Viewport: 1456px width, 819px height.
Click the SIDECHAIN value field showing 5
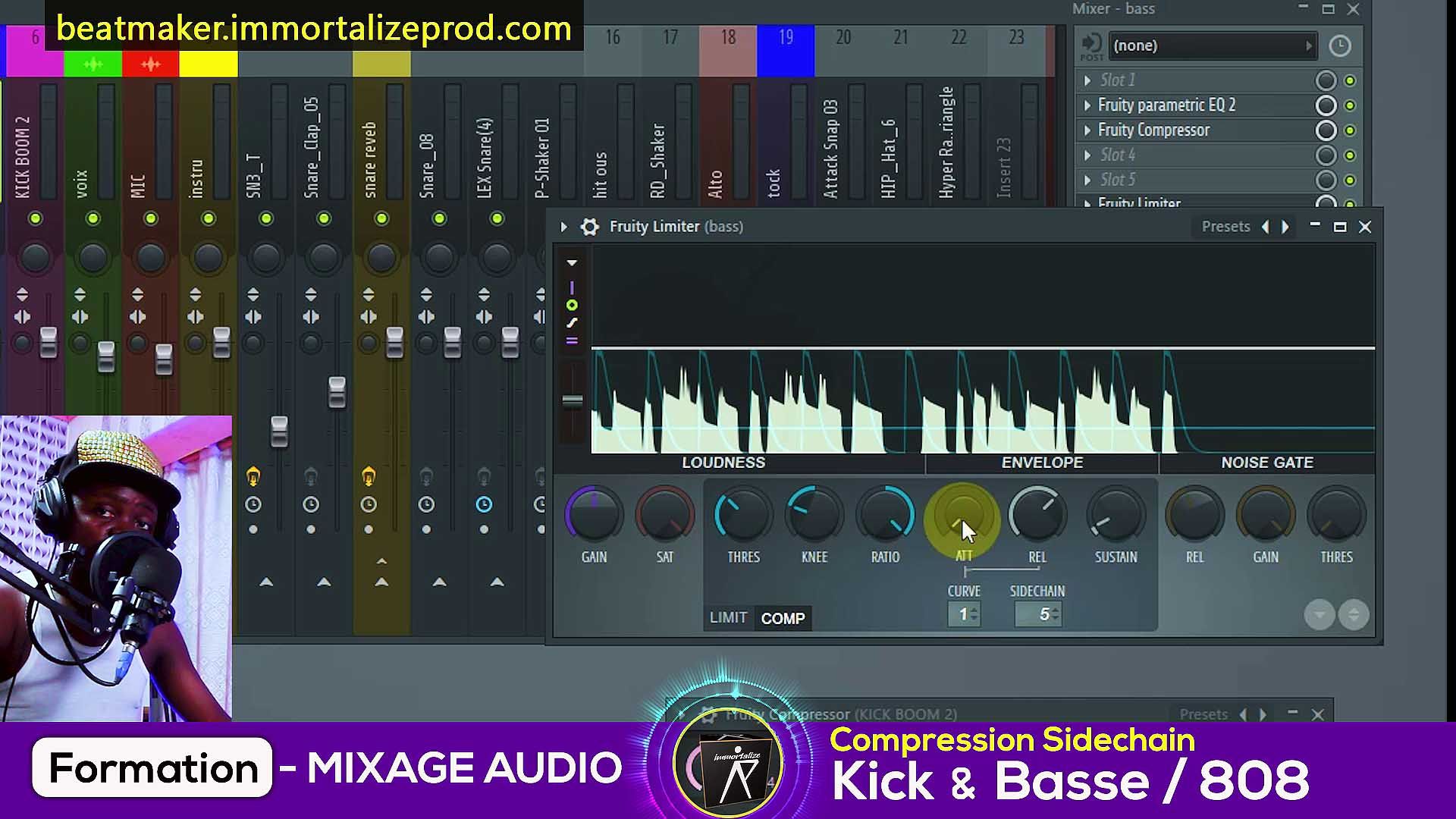[x=1038, y=614]
